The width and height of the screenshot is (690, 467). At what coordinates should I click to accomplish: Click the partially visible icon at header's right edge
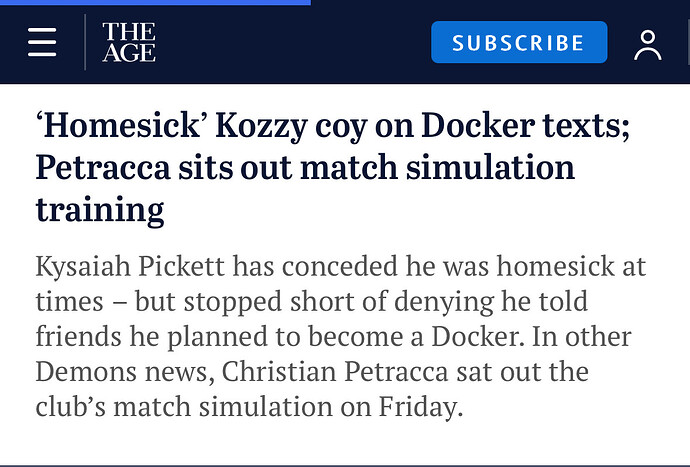point(688,42)
